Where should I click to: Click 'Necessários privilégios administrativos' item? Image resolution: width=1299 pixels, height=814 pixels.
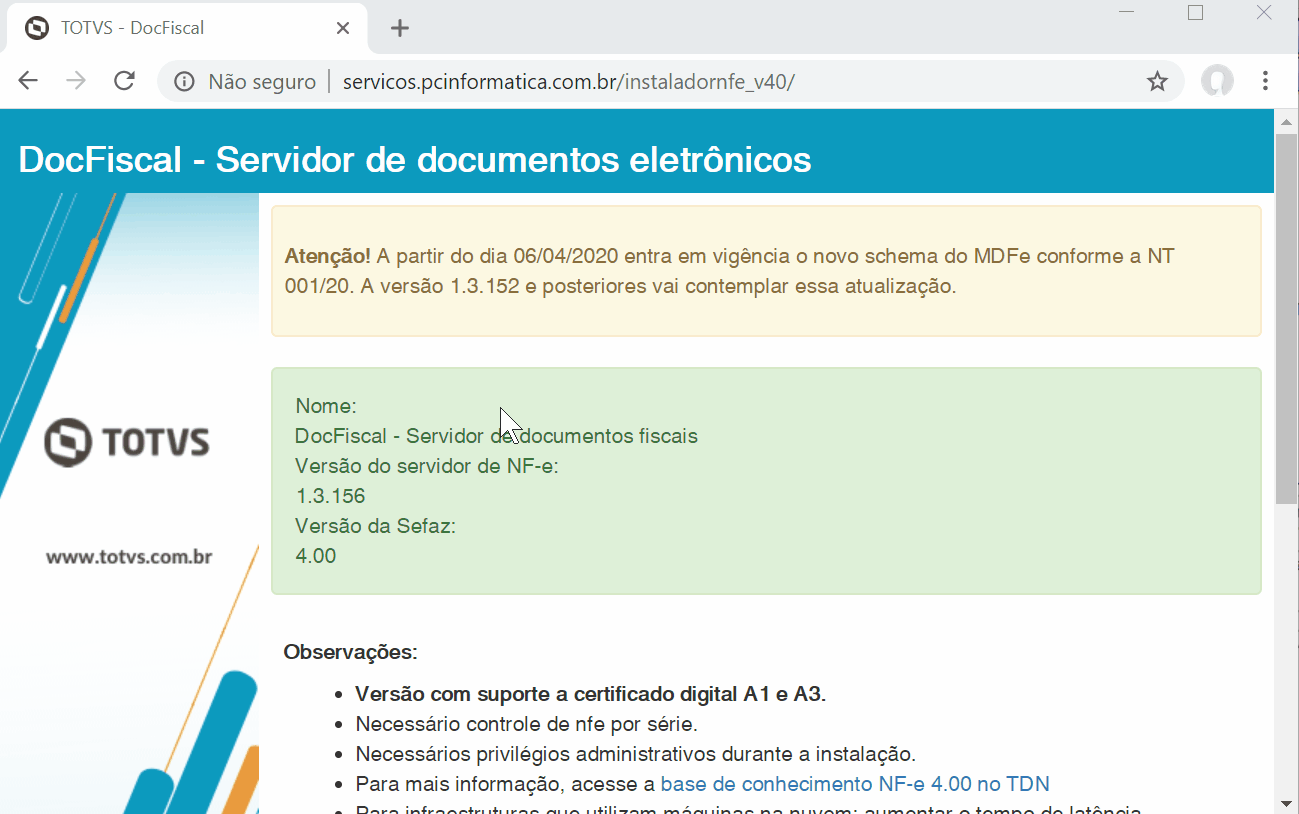pyautogui.click(x=636, y=754)
